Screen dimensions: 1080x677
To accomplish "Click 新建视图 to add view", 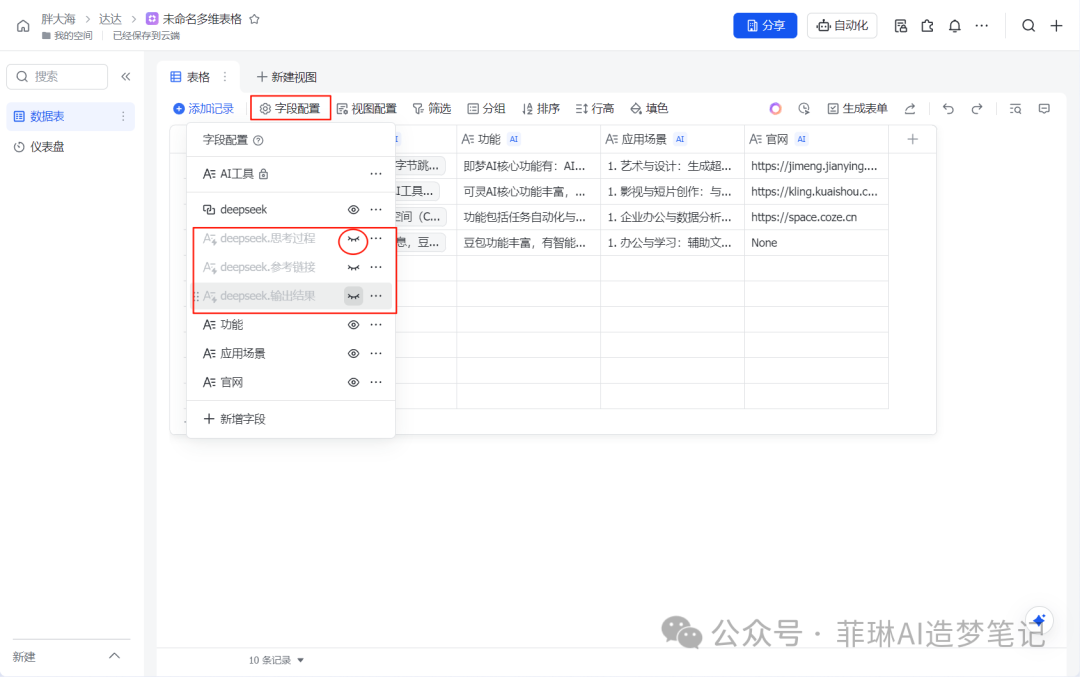I will coord(287,77).
